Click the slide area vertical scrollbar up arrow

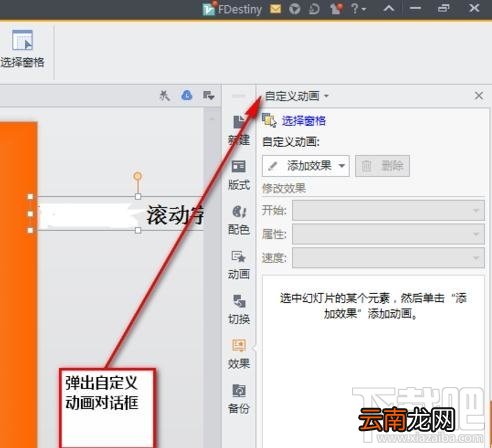(212, 118)
